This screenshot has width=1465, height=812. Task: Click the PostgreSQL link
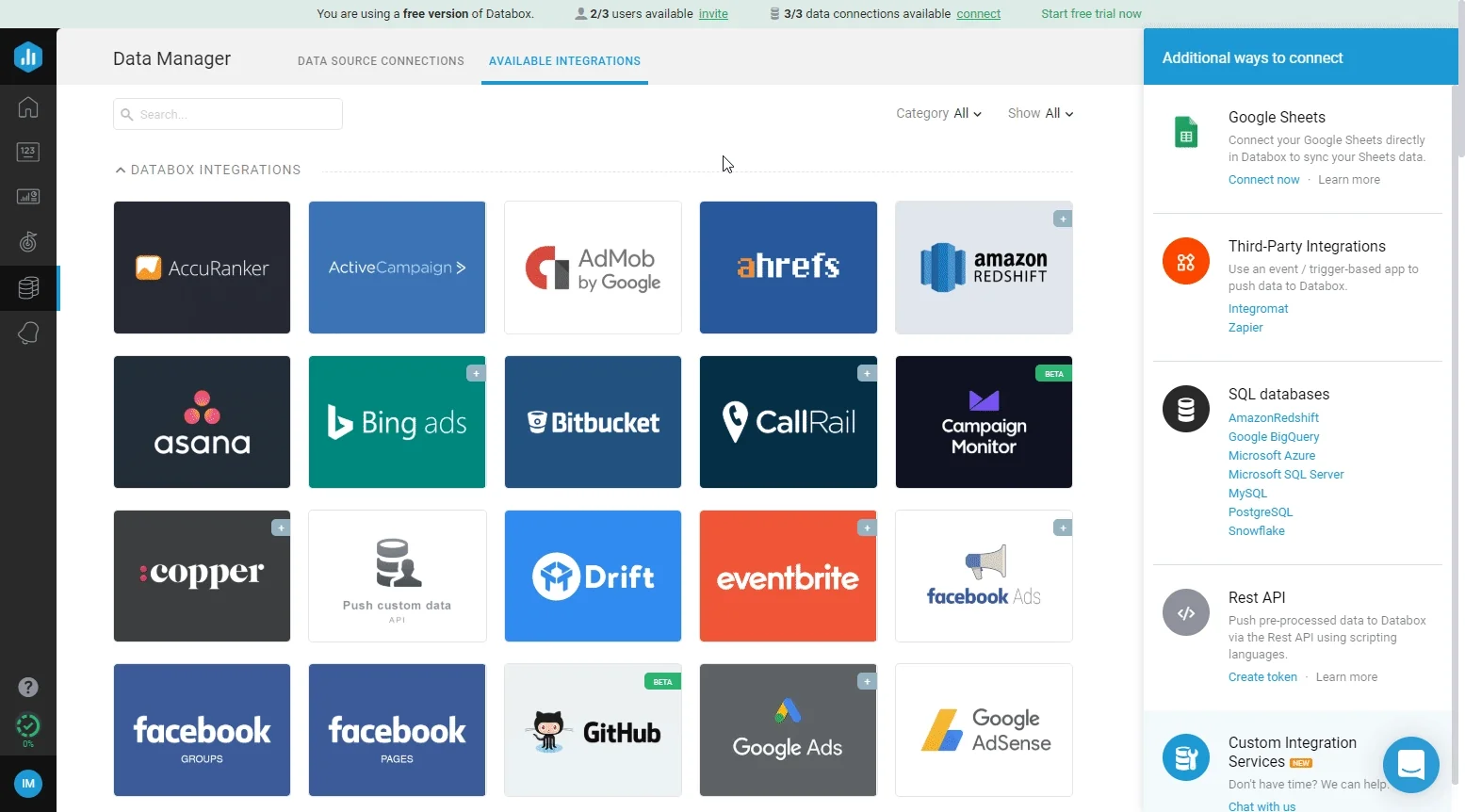[x=1261, y=512]
